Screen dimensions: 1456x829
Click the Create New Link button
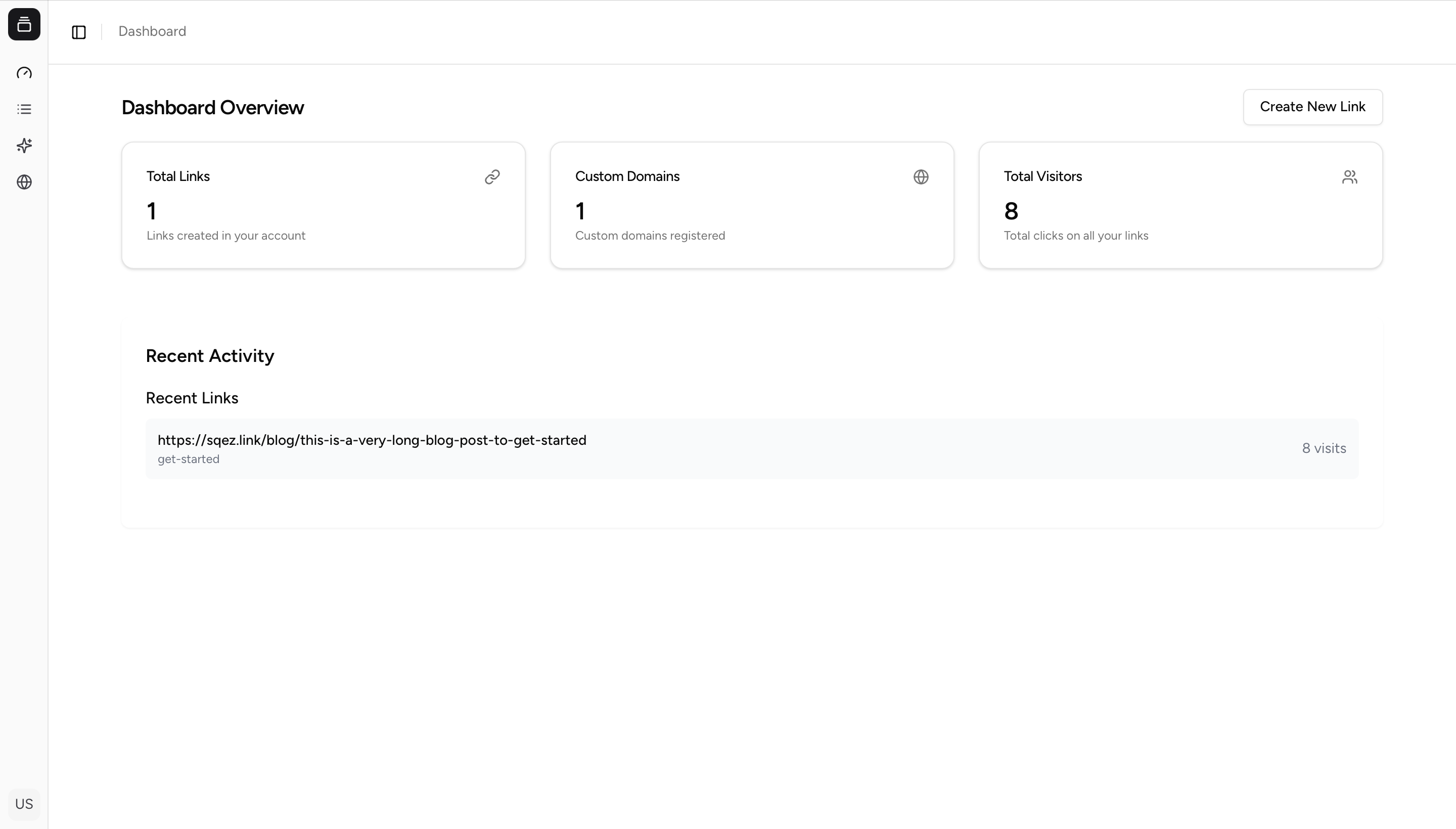[1312, 107]
